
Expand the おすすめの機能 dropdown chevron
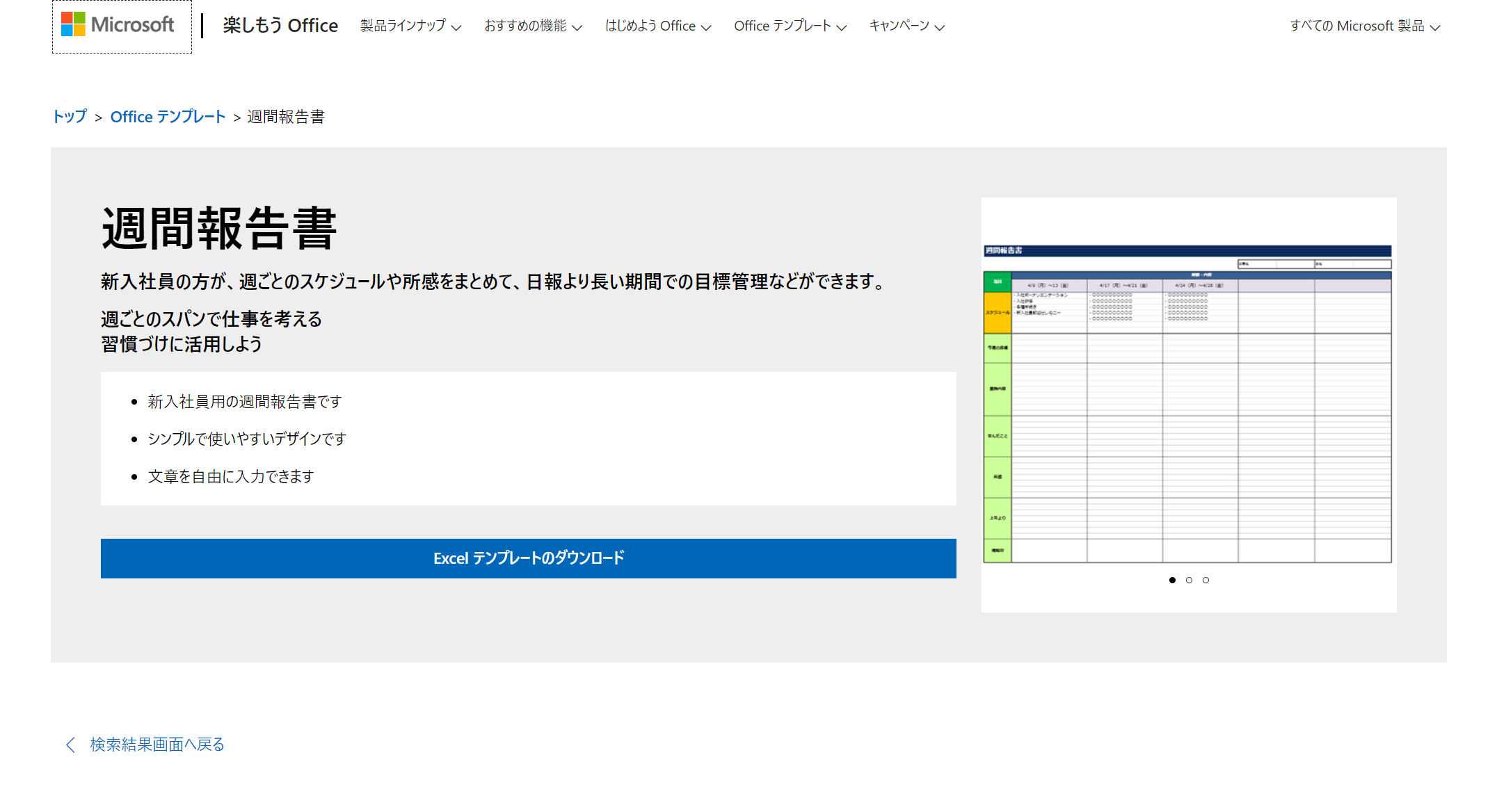coord(579,27)
